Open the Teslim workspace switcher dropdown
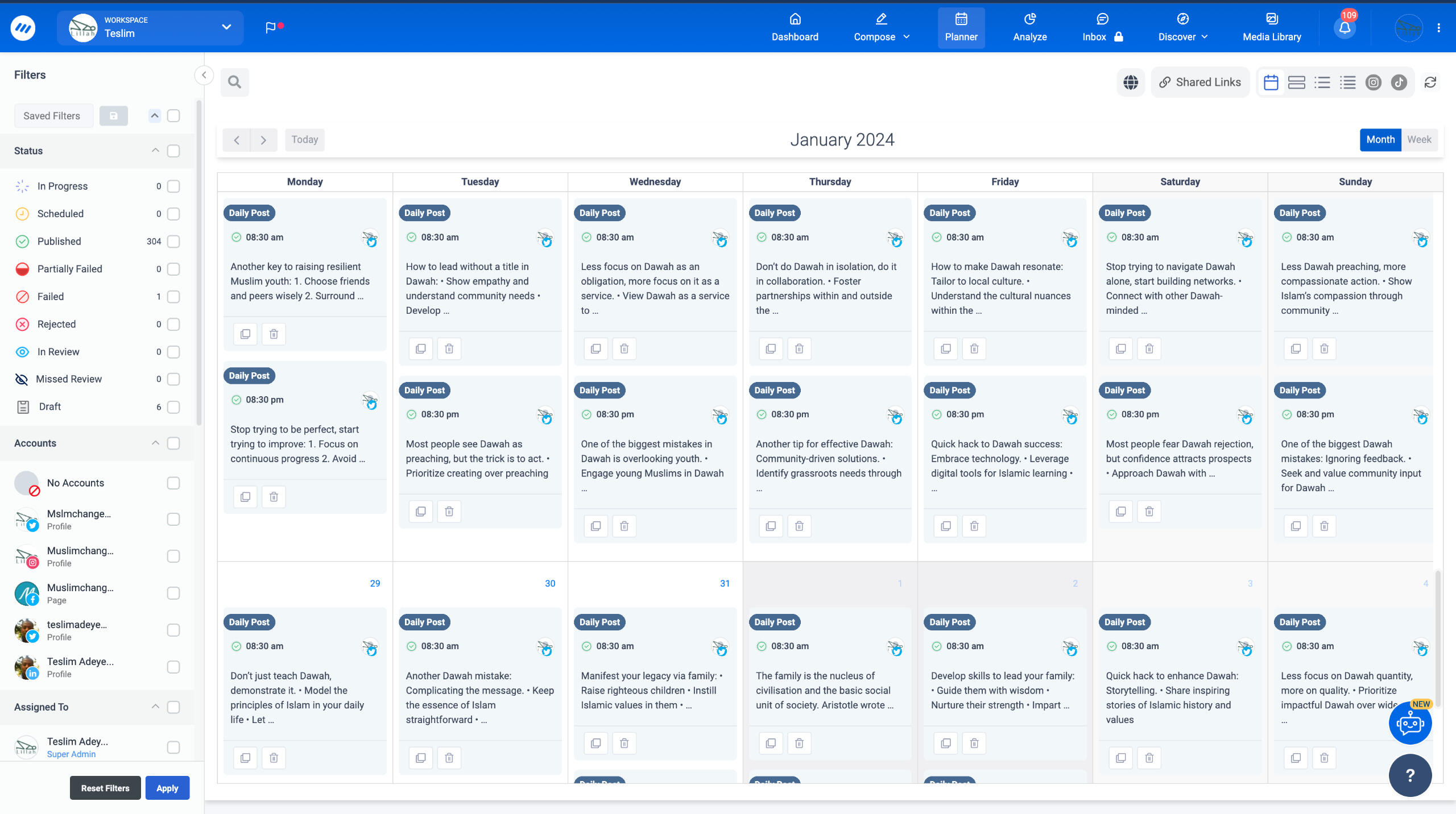The image size is (1456, 814). (x=226, y=27)
